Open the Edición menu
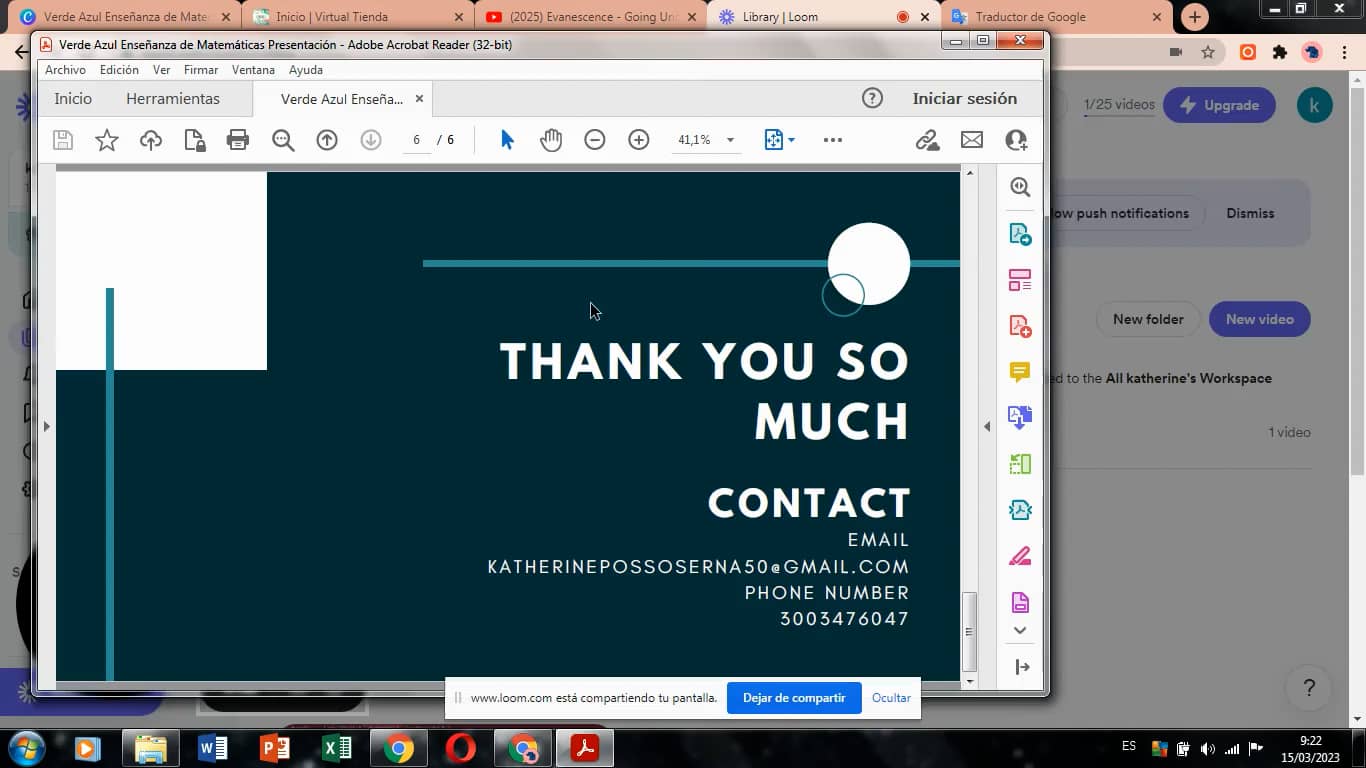Viewport: 1366px width, 768px height. pyautogui.click(x=119, y=70)
